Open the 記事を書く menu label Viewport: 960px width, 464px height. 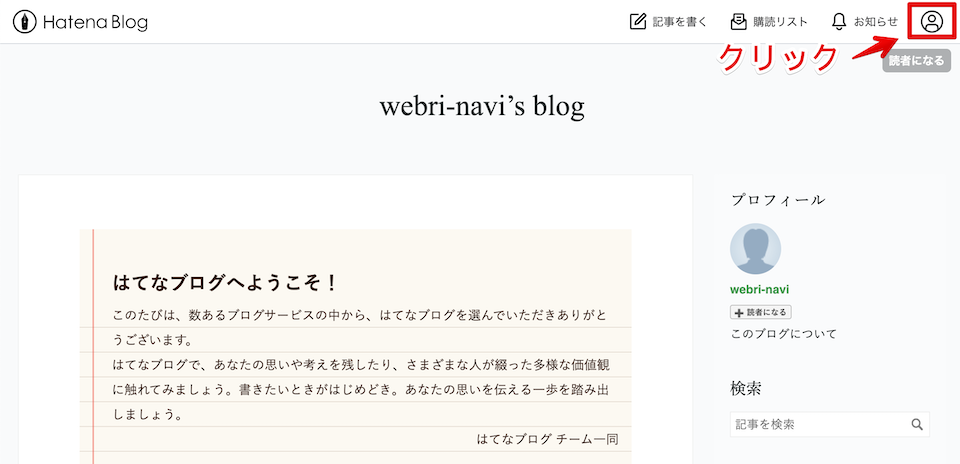tap(680, 22)
